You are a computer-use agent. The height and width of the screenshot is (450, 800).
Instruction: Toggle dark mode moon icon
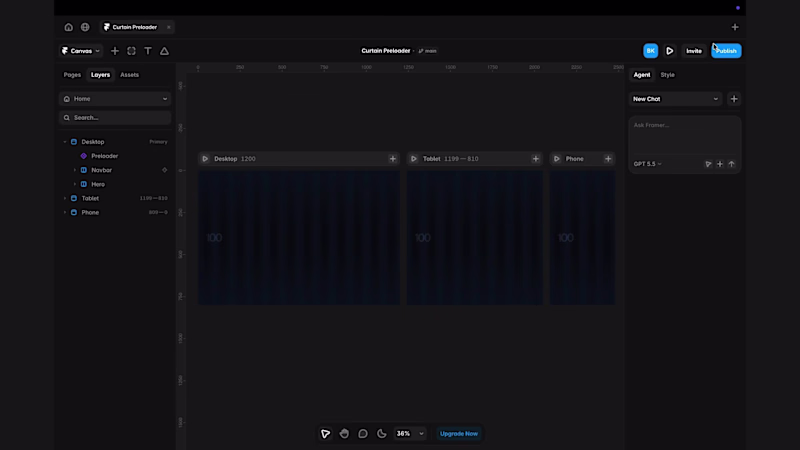click(x=382, y=434)
